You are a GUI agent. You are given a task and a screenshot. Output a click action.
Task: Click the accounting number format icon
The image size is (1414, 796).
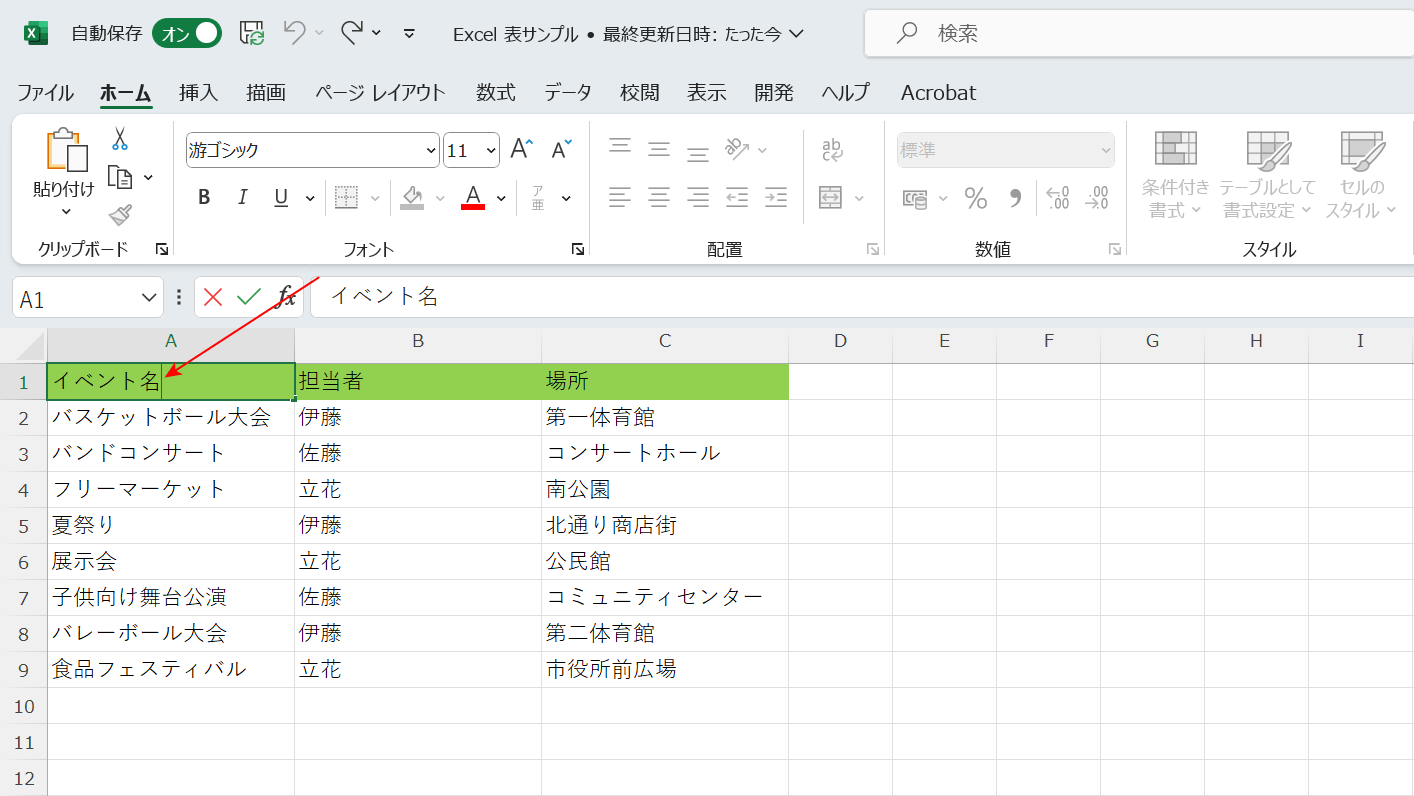915,198
